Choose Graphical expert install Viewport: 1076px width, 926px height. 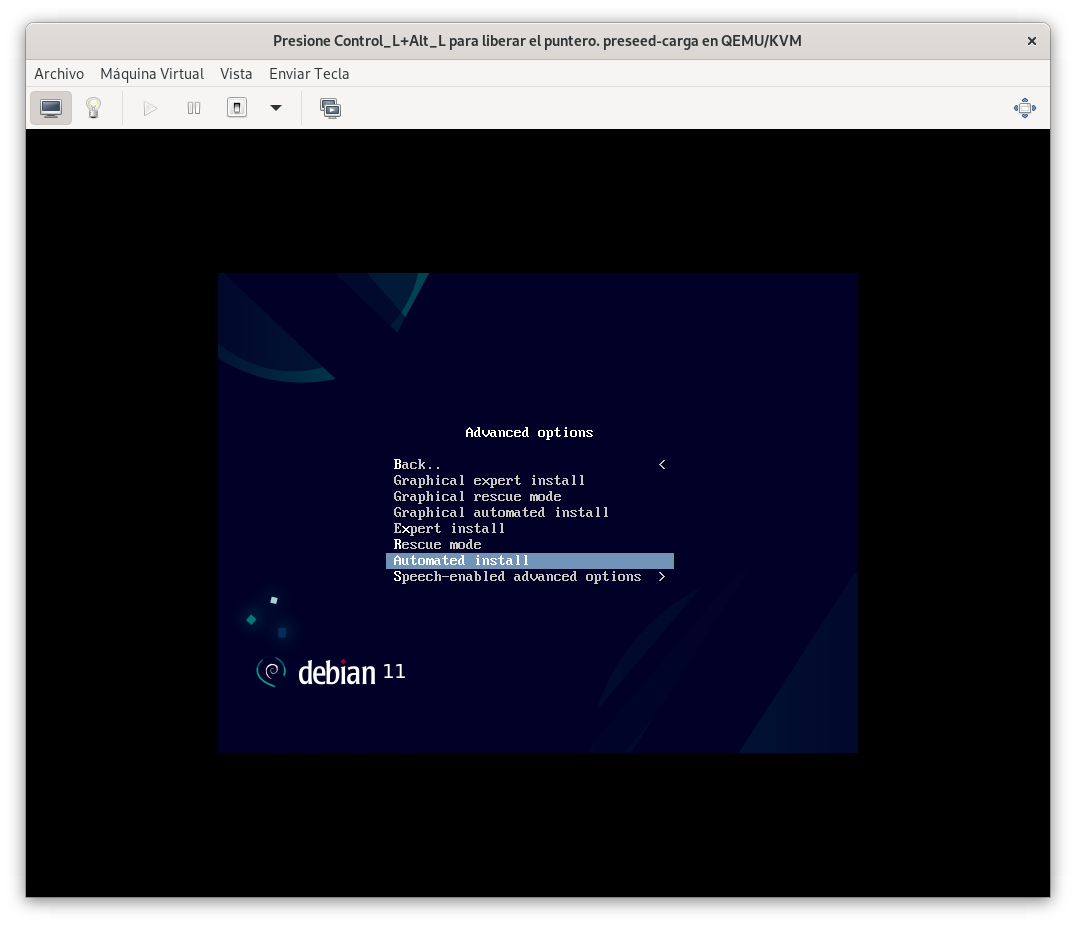(489, 481)
